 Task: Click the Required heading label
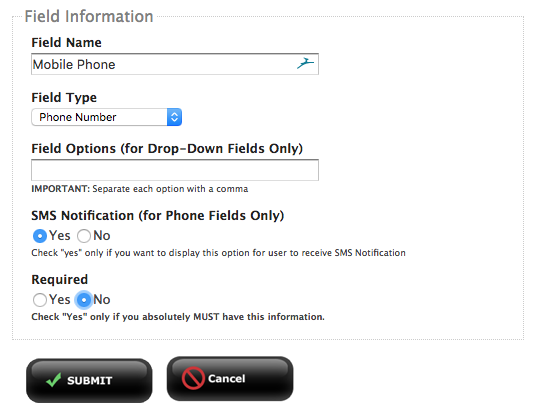[x=60, y=279]
